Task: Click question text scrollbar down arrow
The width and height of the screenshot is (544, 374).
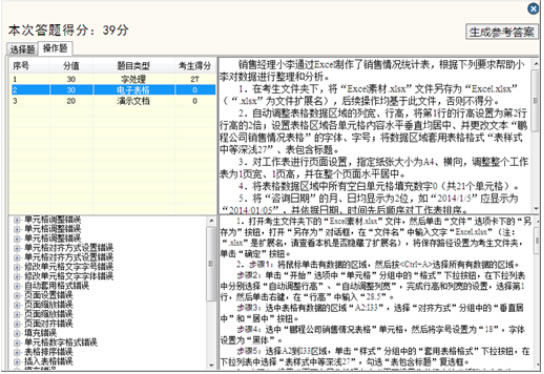Action: [x=536, y=209]
